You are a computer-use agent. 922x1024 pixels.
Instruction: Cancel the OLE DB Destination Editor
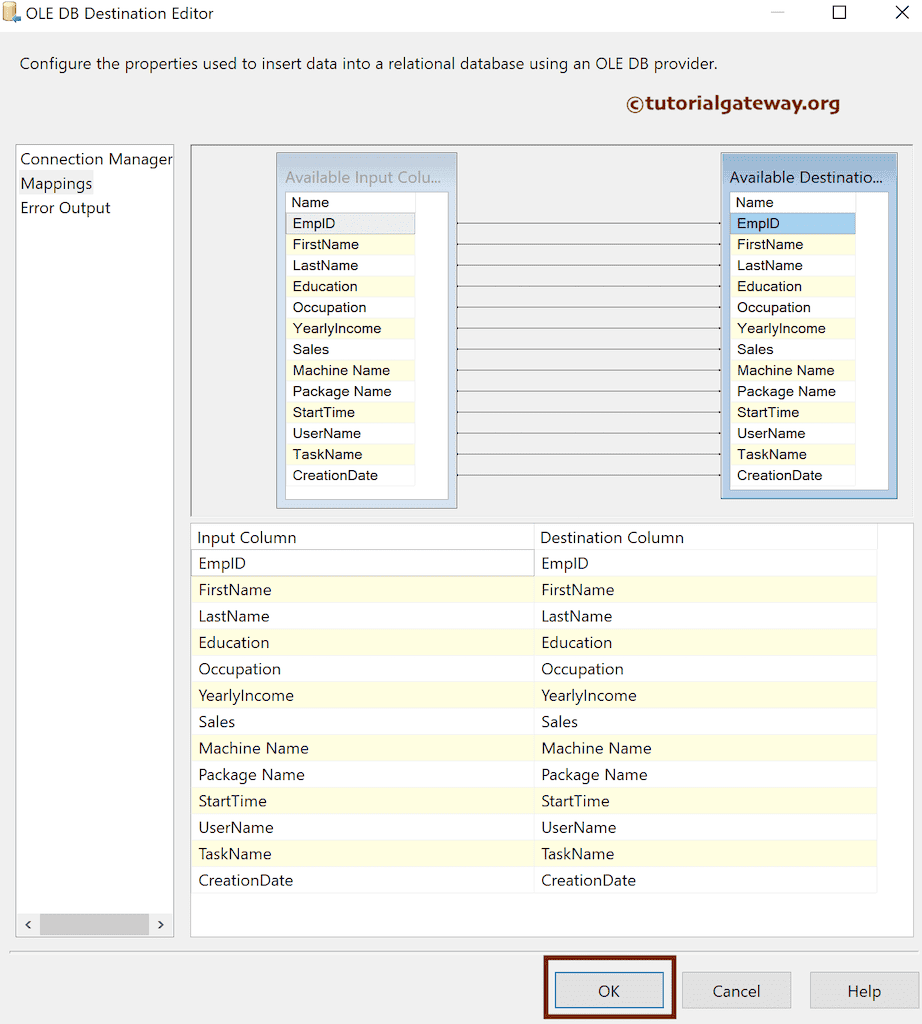coord(736,990)
